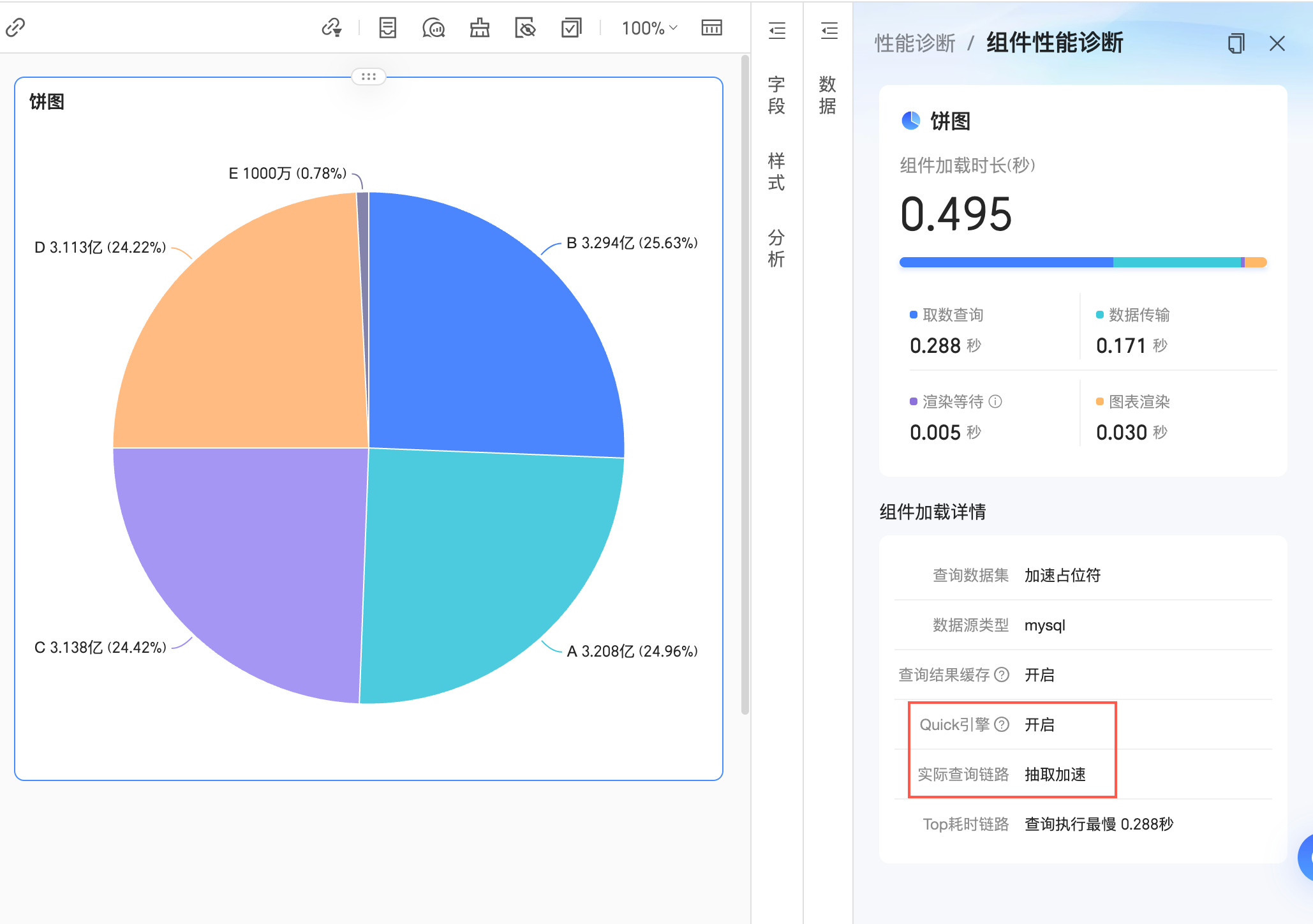1313x924 pixels.
Task: Toggle the hidden-components eye icon
Action: (525, 27)
